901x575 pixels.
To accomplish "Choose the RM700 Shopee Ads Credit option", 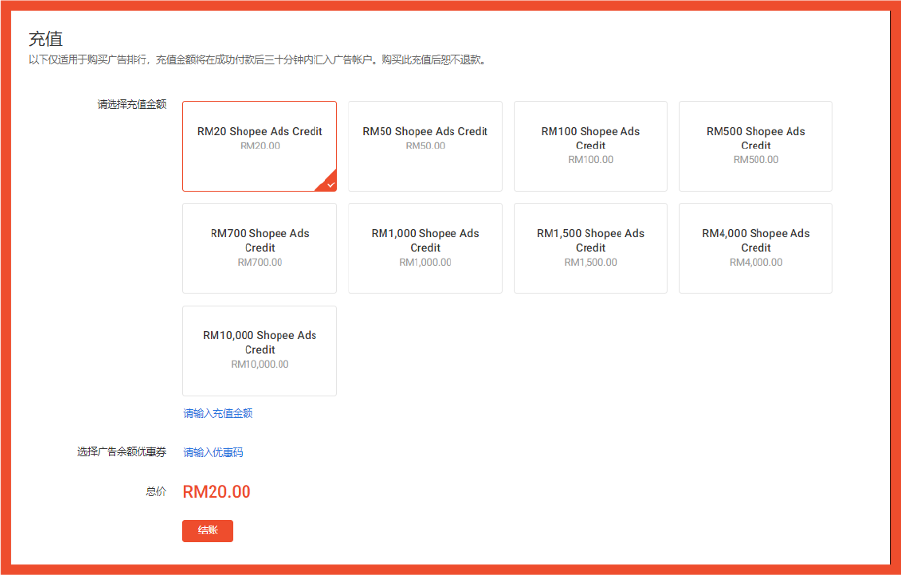I will pos(259,248).
